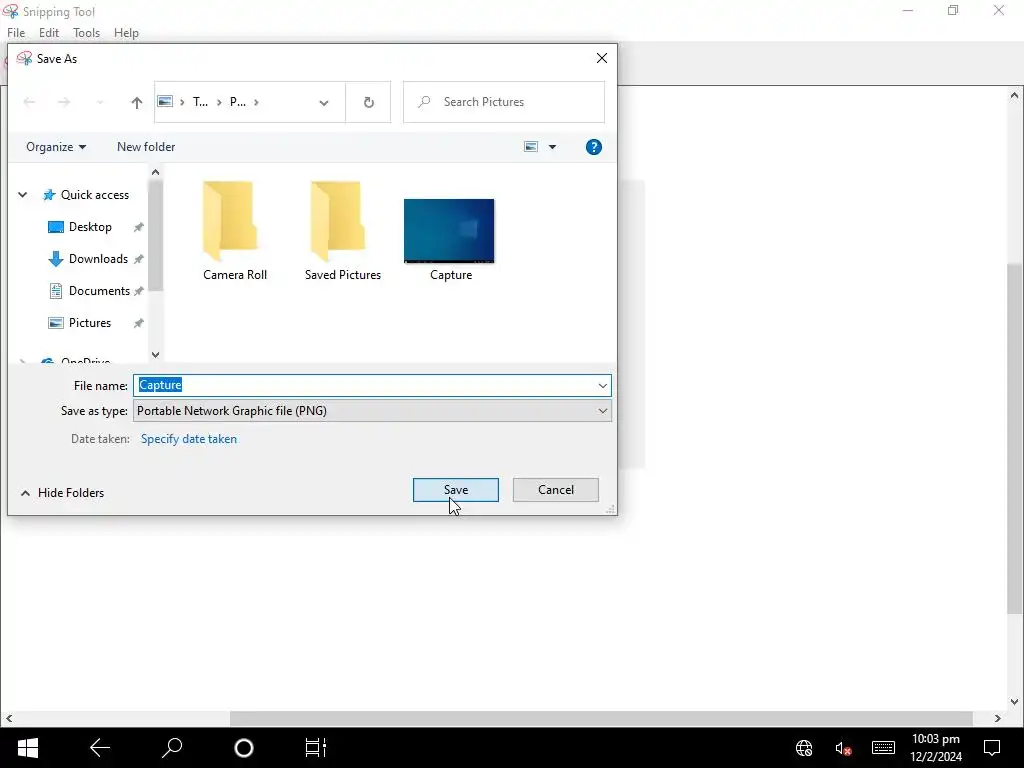1024x768 pixels.
Task: Click Snipping Tool horizontal scroll right arrow
Action: click(x=997, y=718)
